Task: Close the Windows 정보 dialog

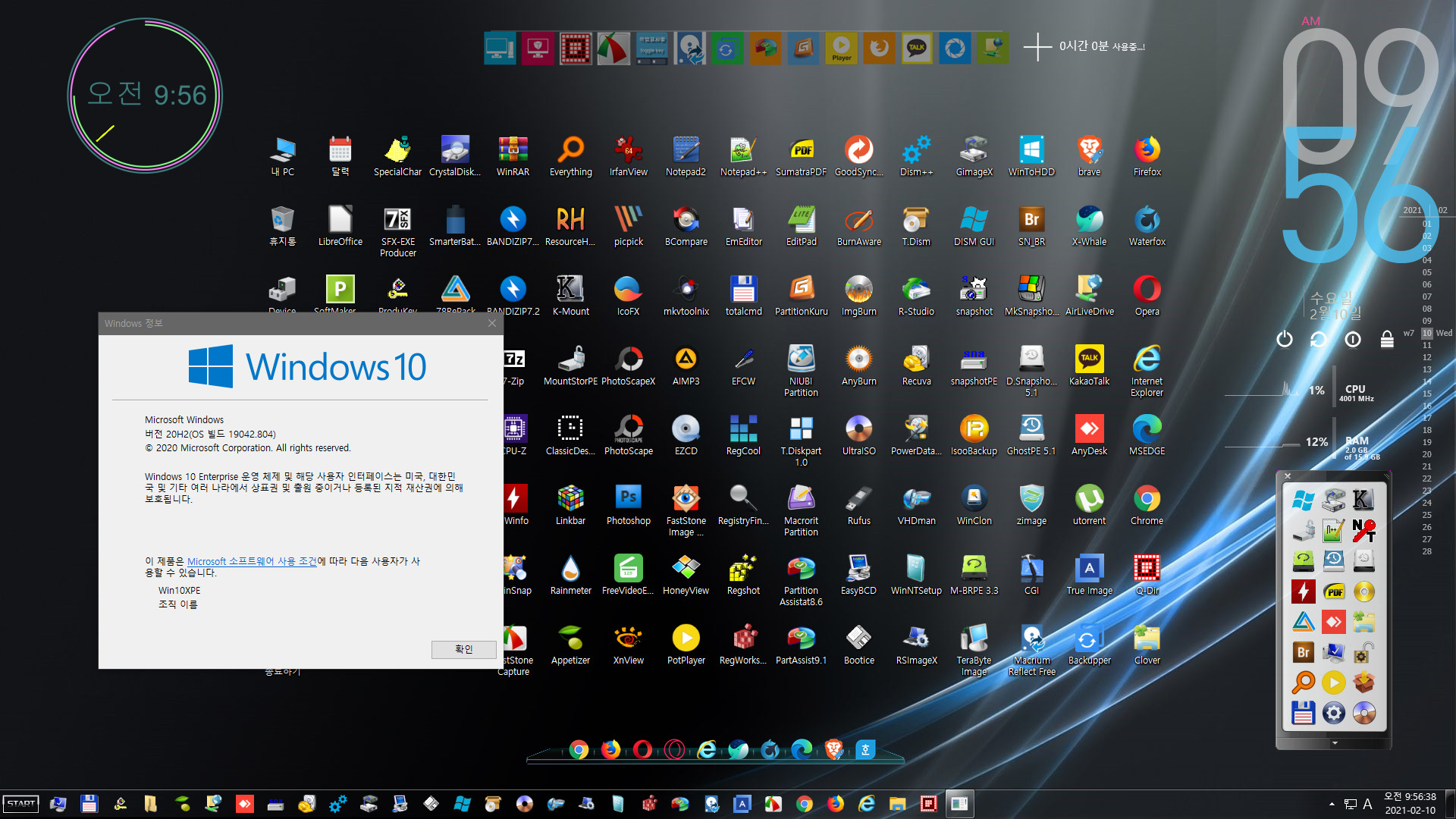Action: click(x=491, y=323)
